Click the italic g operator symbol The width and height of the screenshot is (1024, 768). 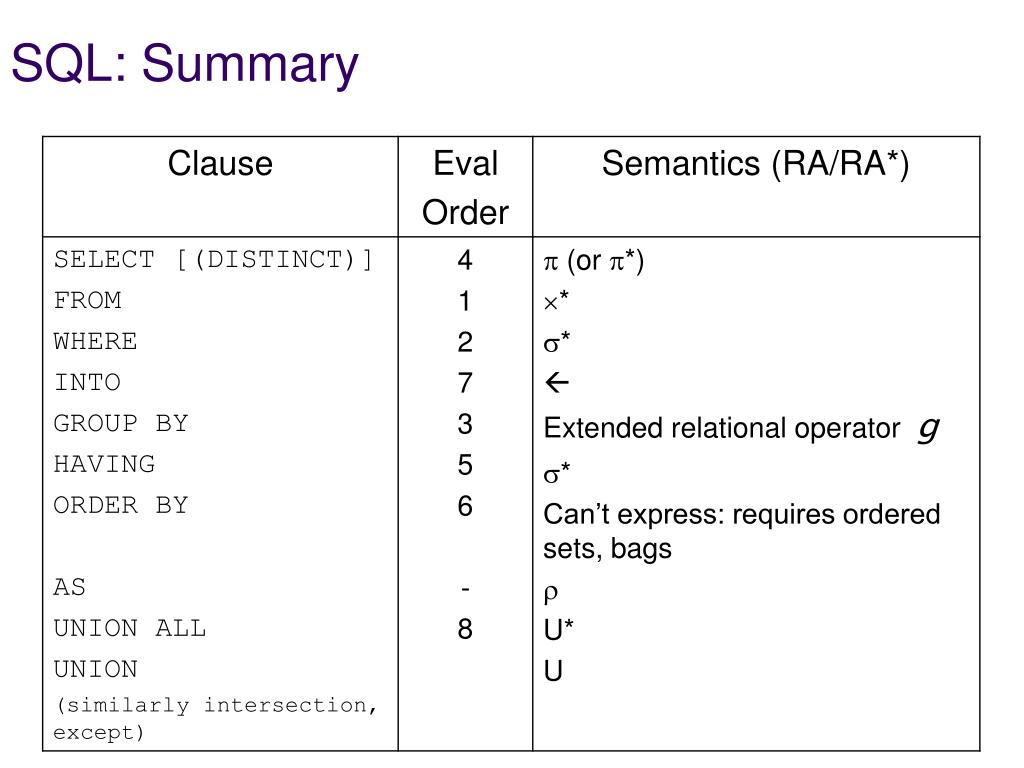click(927, 427)
